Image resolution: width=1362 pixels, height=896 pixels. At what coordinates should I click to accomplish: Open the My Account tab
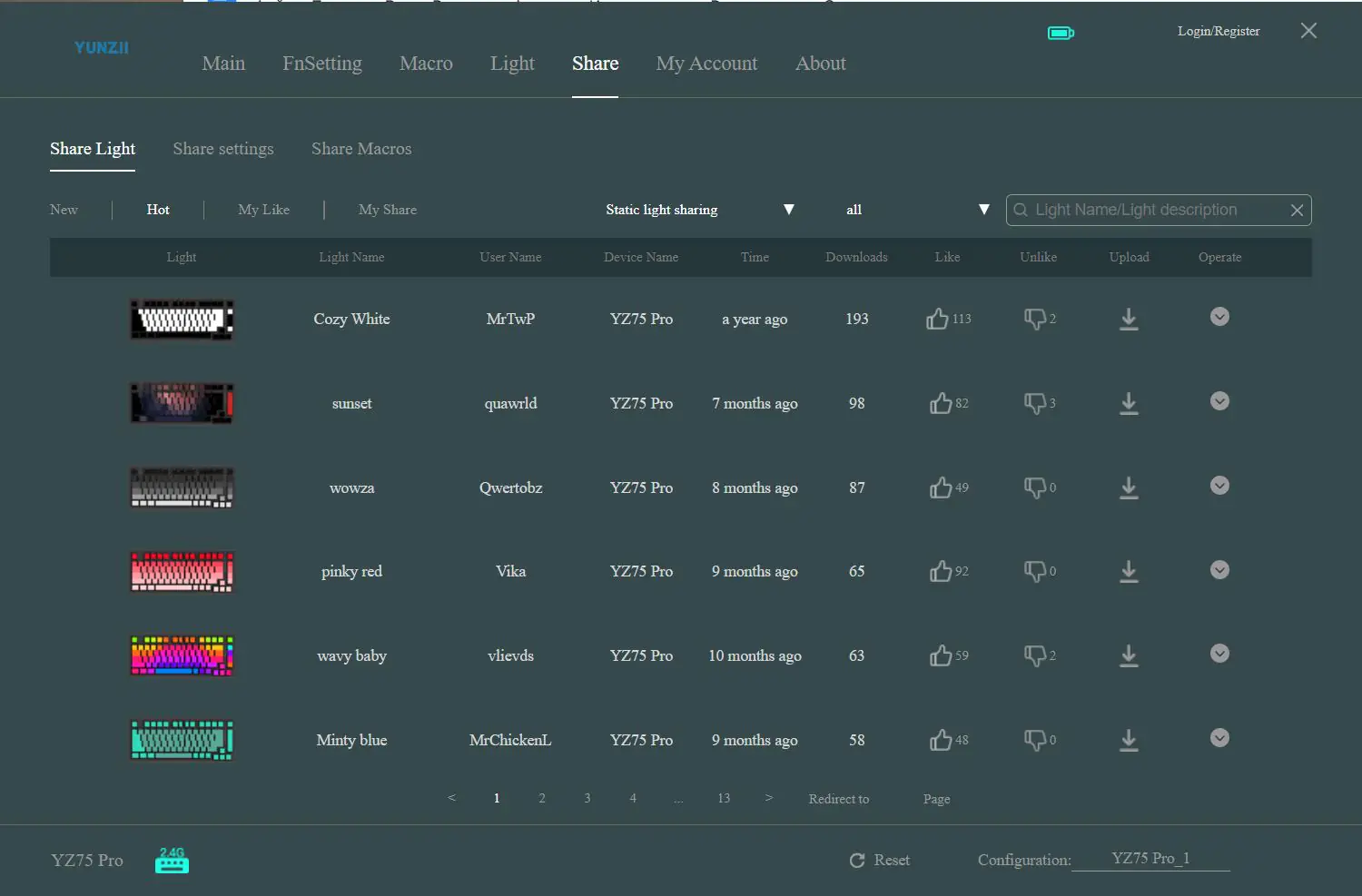coord(706,64)
